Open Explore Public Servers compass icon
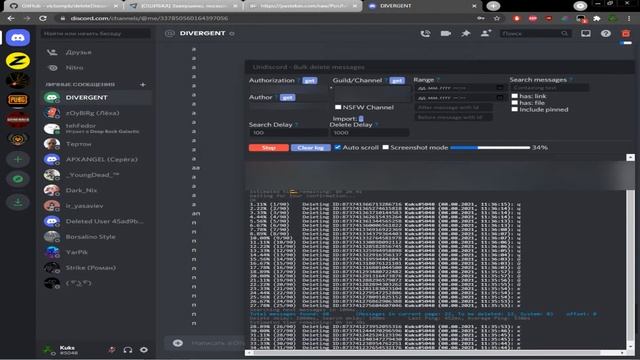Image resolution: width=640 pixels, height=360 pixels. (18, 179)
